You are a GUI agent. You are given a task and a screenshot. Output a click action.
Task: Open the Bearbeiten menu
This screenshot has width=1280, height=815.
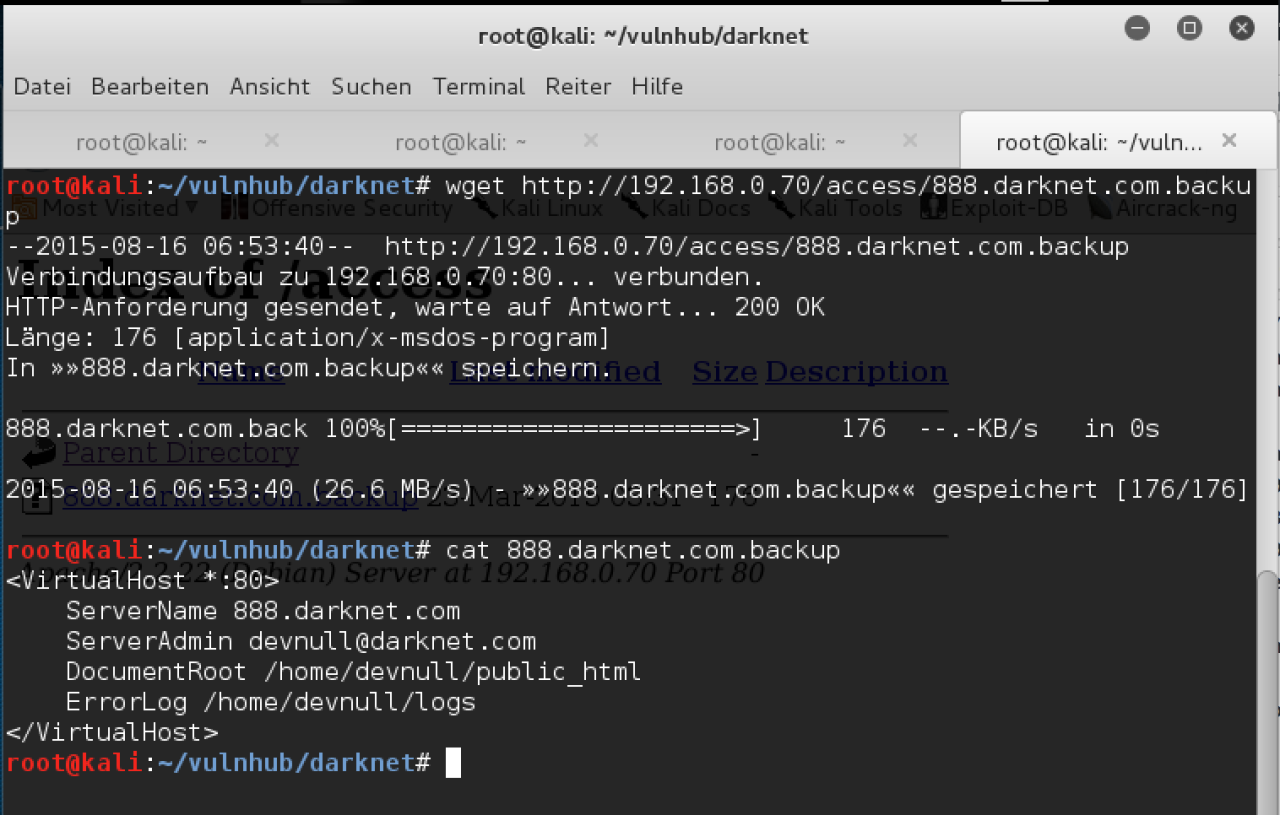click(150, 87)
